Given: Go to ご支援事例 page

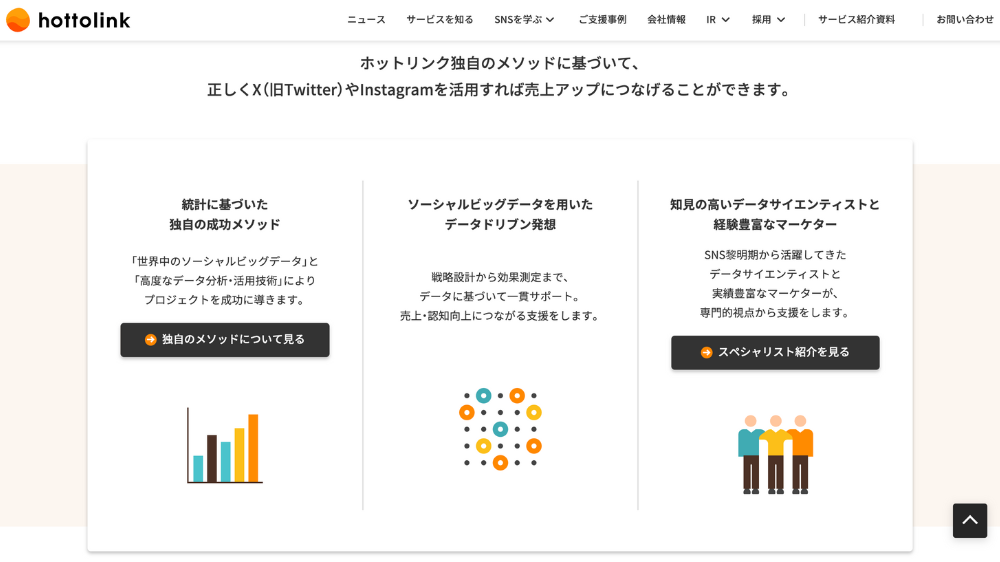Looking at the screenshot, I should [602, 20].
